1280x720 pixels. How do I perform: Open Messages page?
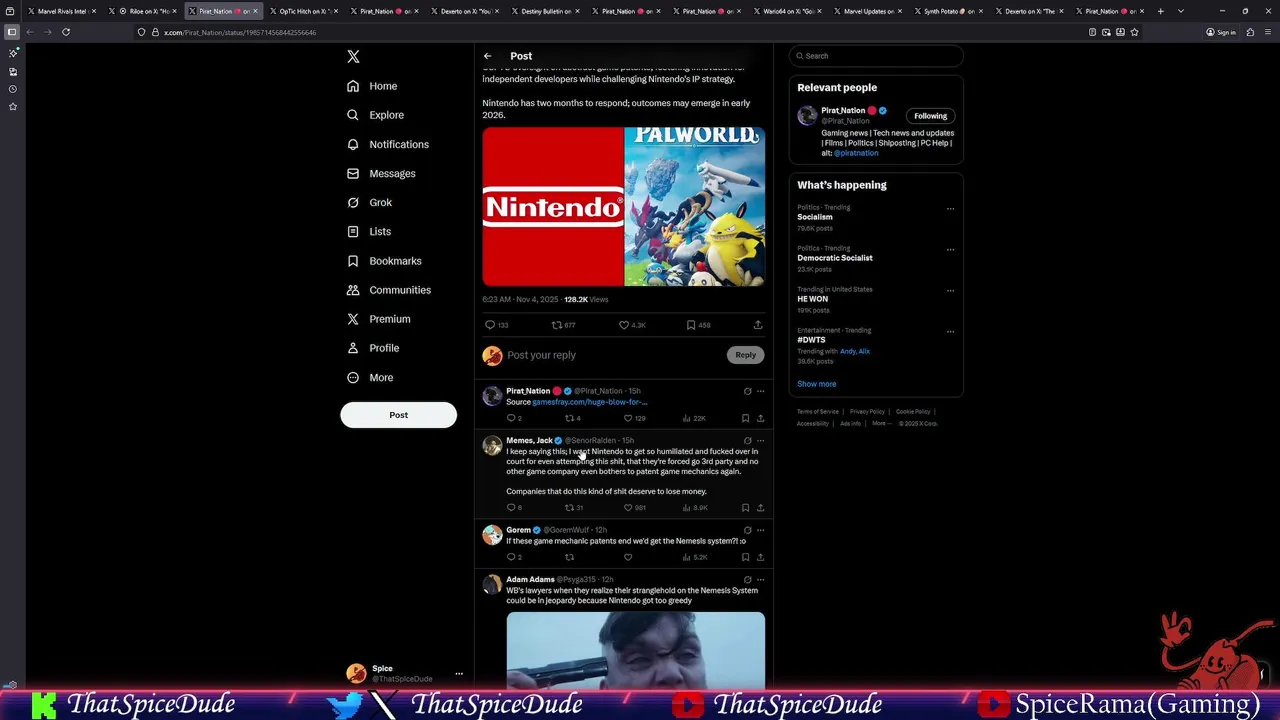(x=381, y=173)
